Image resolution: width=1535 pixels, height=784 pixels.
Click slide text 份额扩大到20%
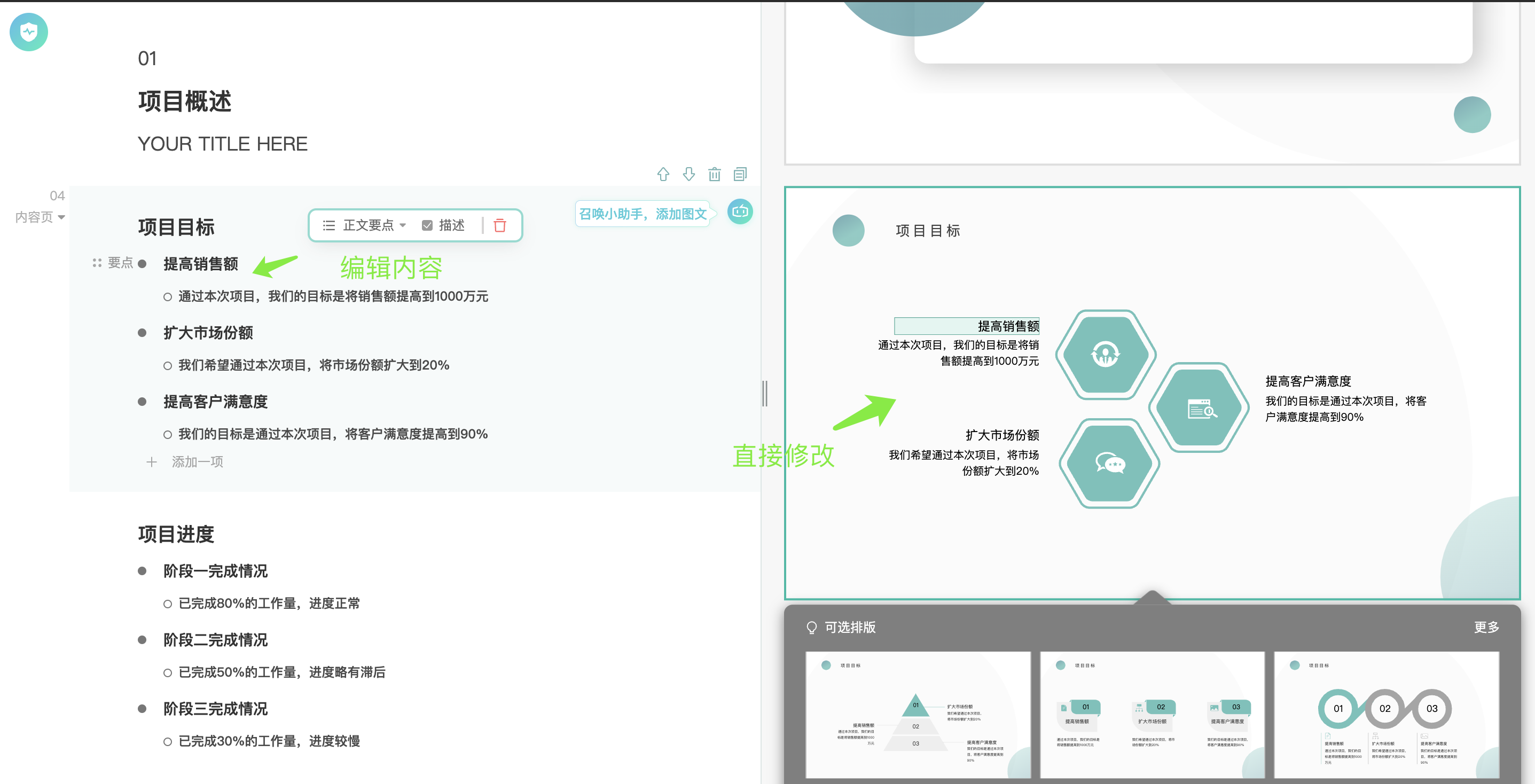(x=1000, y=471)
